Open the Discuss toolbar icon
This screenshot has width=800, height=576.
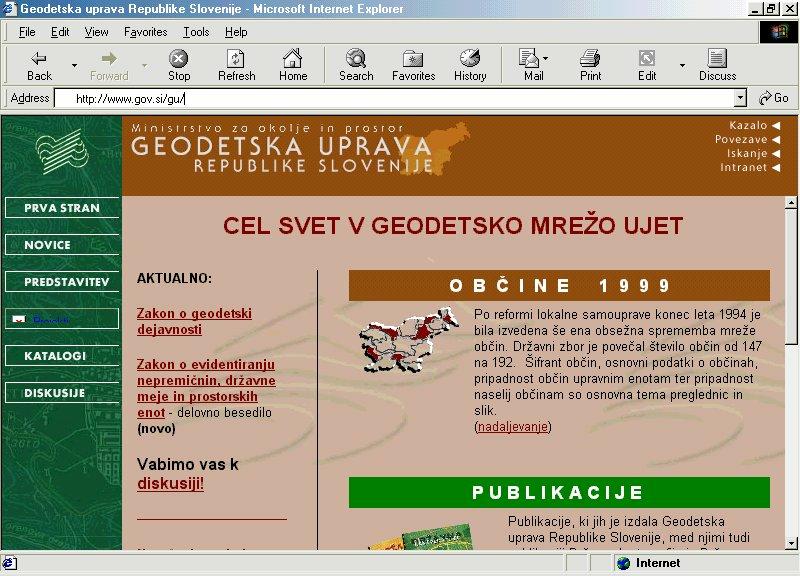click(x=717, y=58)
